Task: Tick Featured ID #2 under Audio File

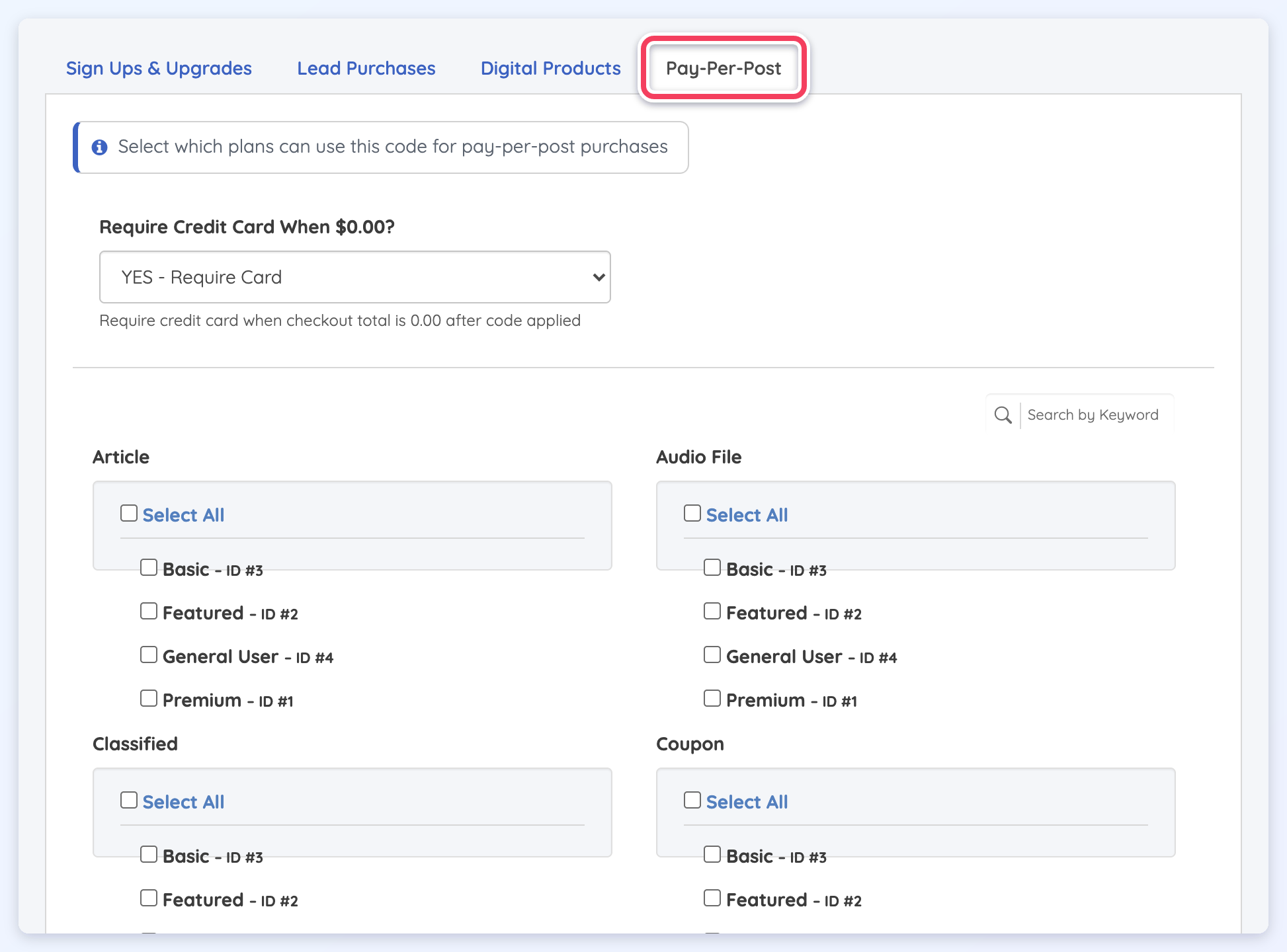Action: (712, 611)
